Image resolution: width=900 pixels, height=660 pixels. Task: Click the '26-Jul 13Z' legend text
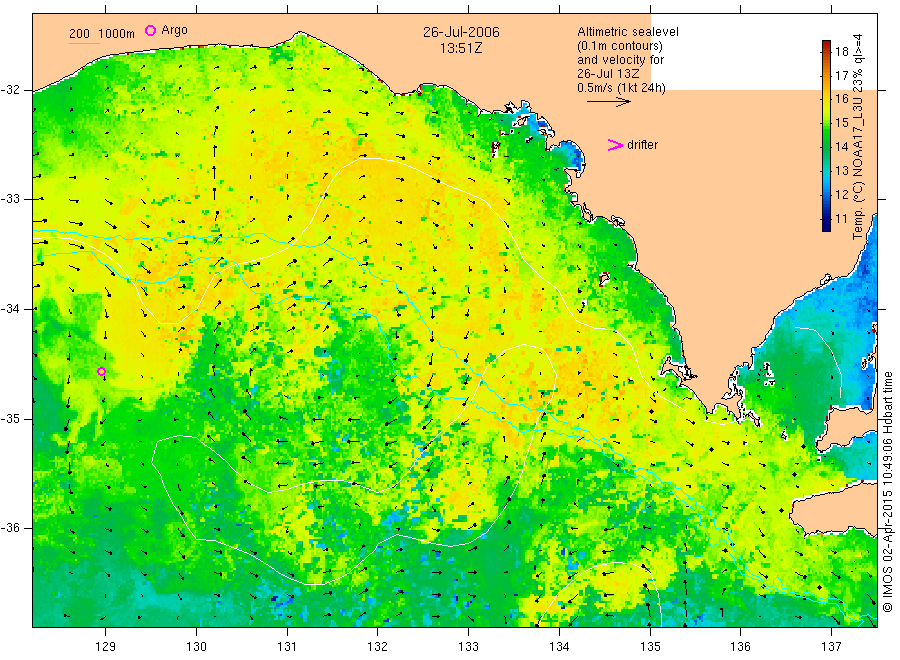point(608,74)
